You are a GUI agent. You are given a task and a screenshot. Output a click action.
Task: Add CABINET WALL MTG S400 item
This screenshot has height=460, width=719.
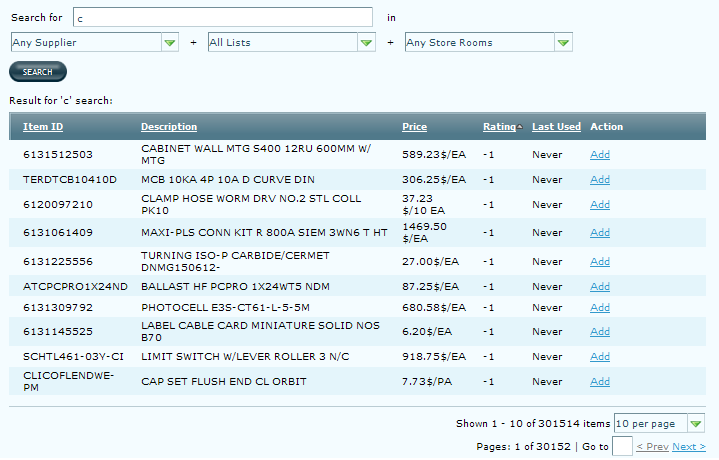coord(600,154)
